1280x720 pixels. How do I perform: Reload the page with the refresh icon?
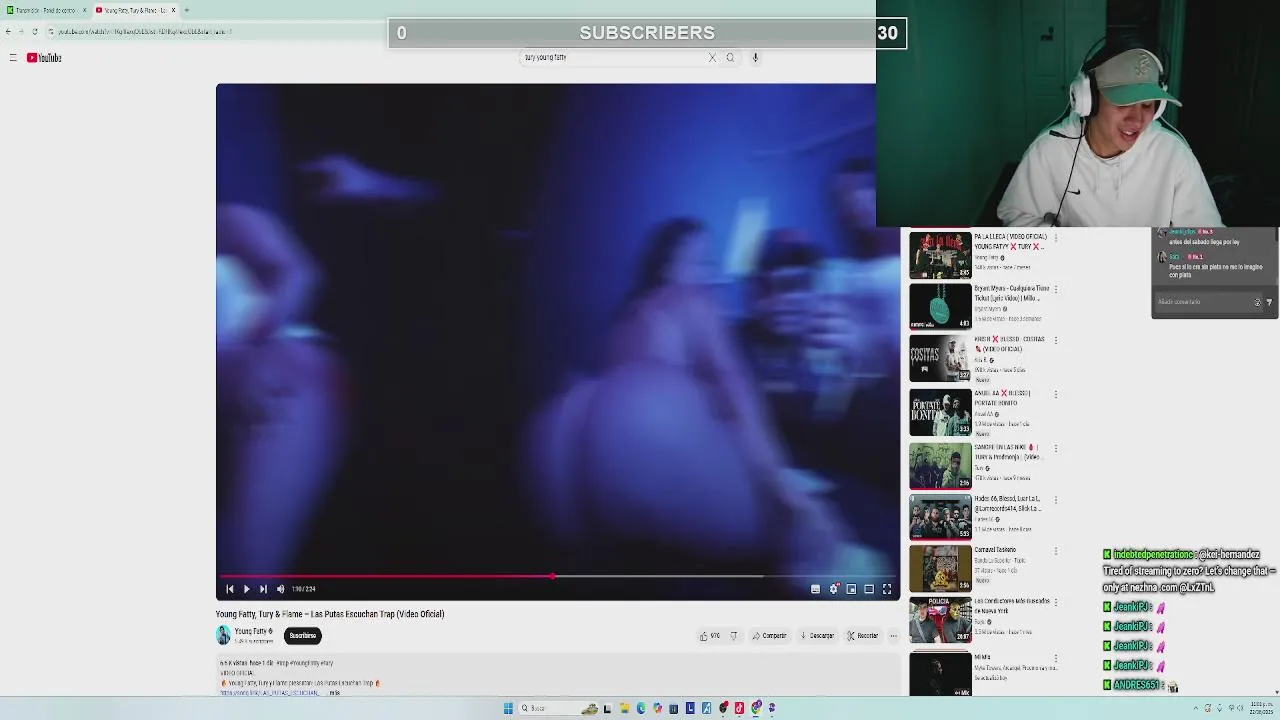click(x=35, y=31)
